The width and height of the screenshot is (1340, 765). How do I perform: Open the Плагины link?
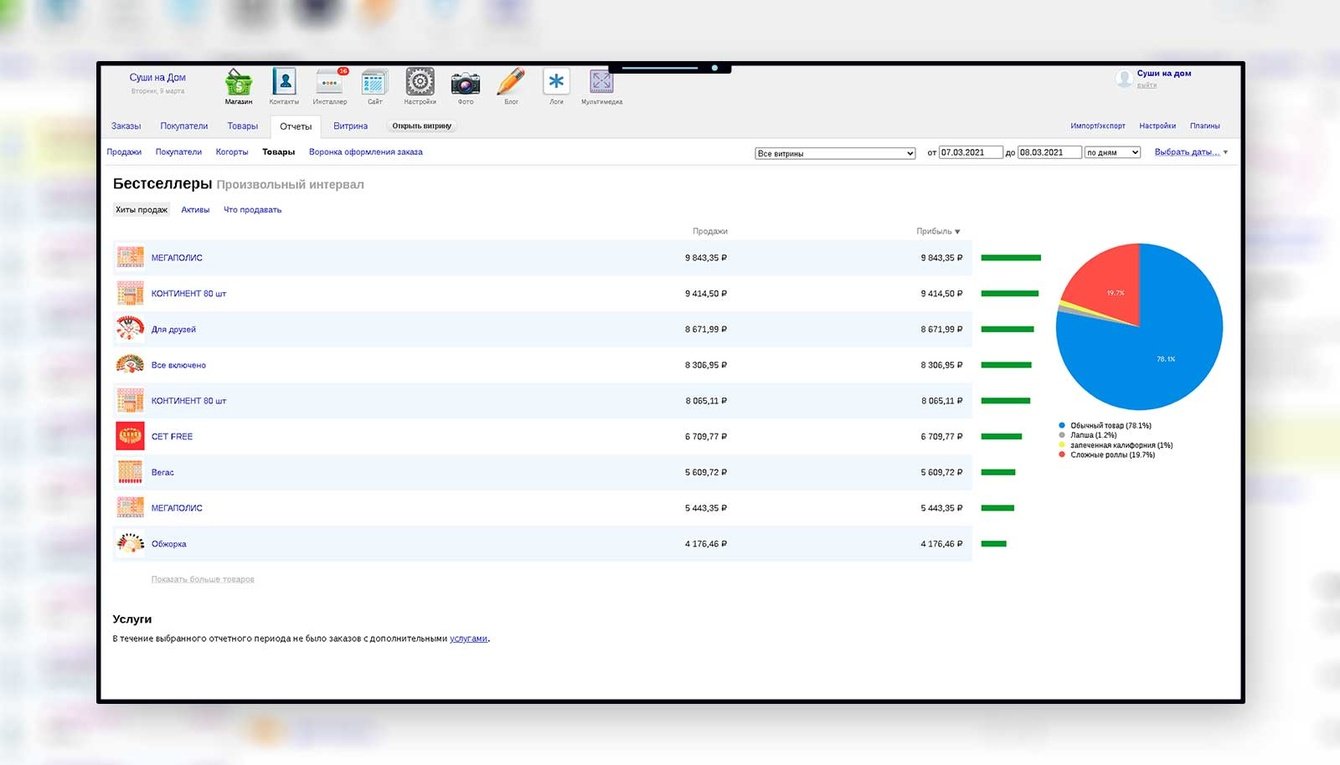click(x=1205, y=126)
